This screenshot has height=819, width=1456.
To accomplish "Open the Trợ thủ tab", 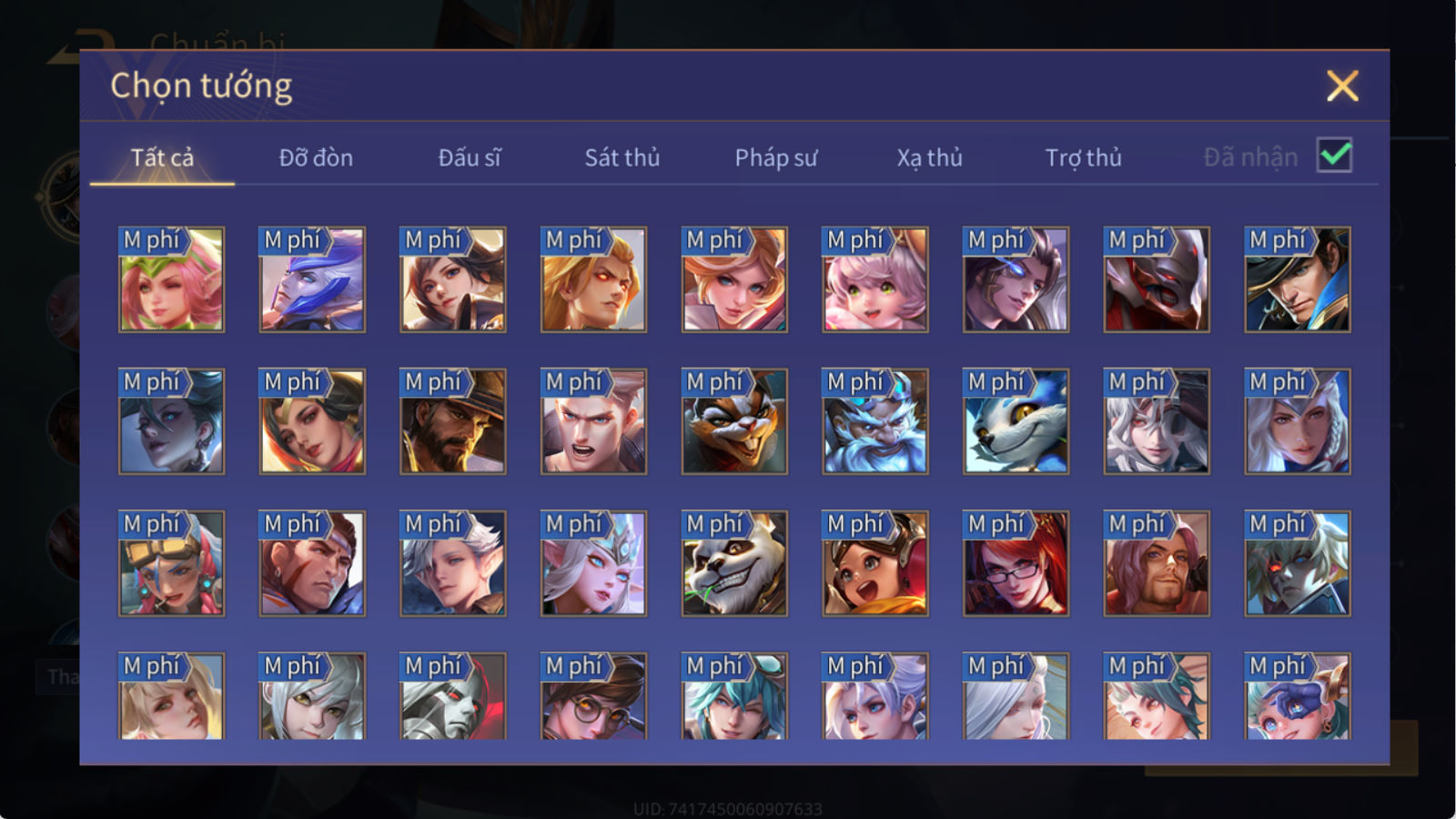I will click(x=1083, y=157).
